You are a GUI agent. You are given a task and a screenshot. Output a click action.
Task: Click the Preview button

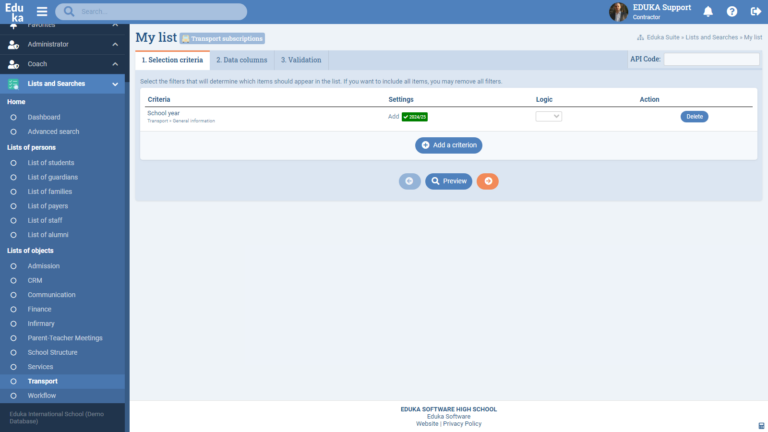(x=449, y=181)
